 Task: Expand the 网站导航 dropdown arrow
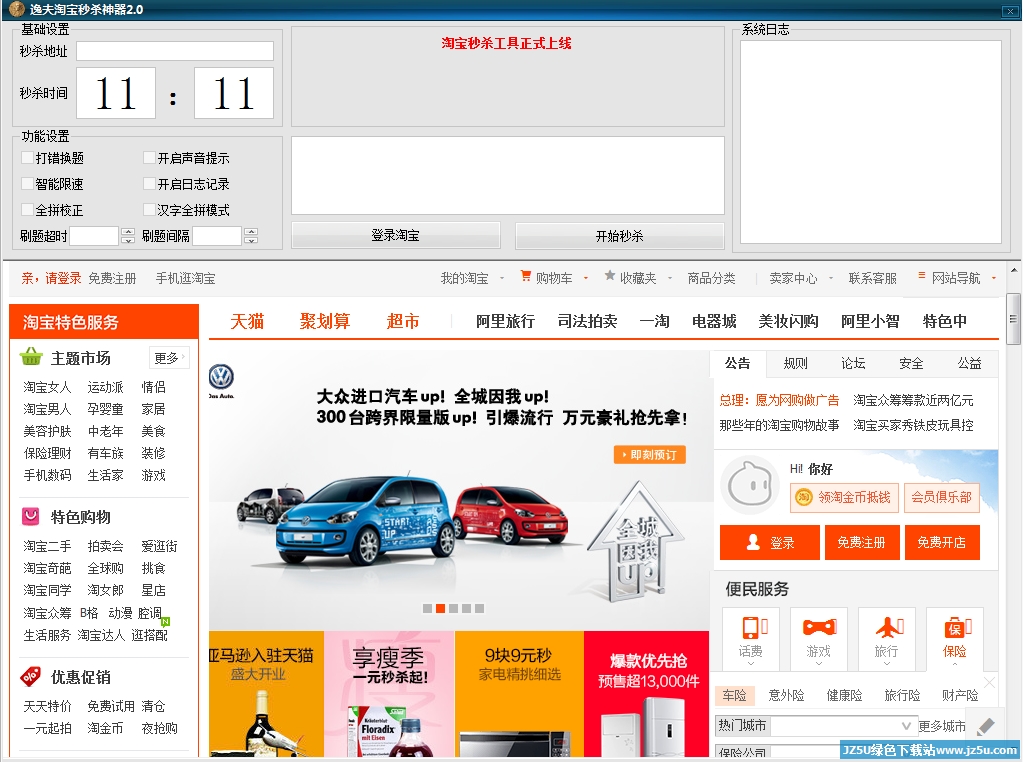(x=994, y=279)
